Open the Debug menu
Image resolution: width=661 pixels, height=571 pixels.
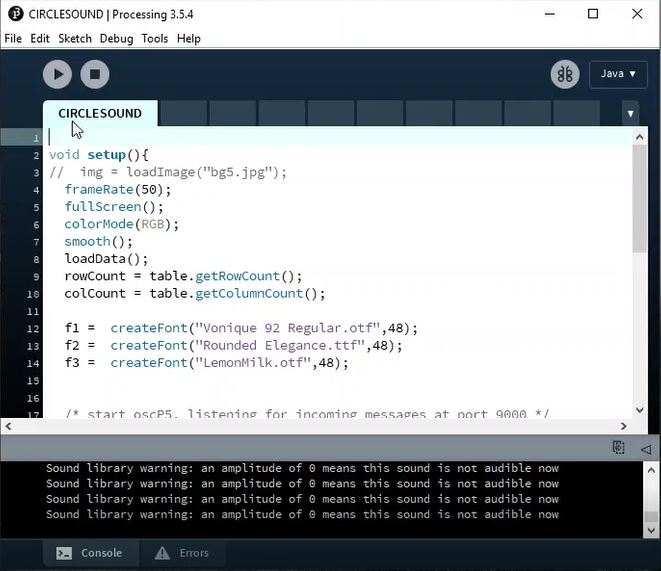pyautogui.click(x=116, y=38)
